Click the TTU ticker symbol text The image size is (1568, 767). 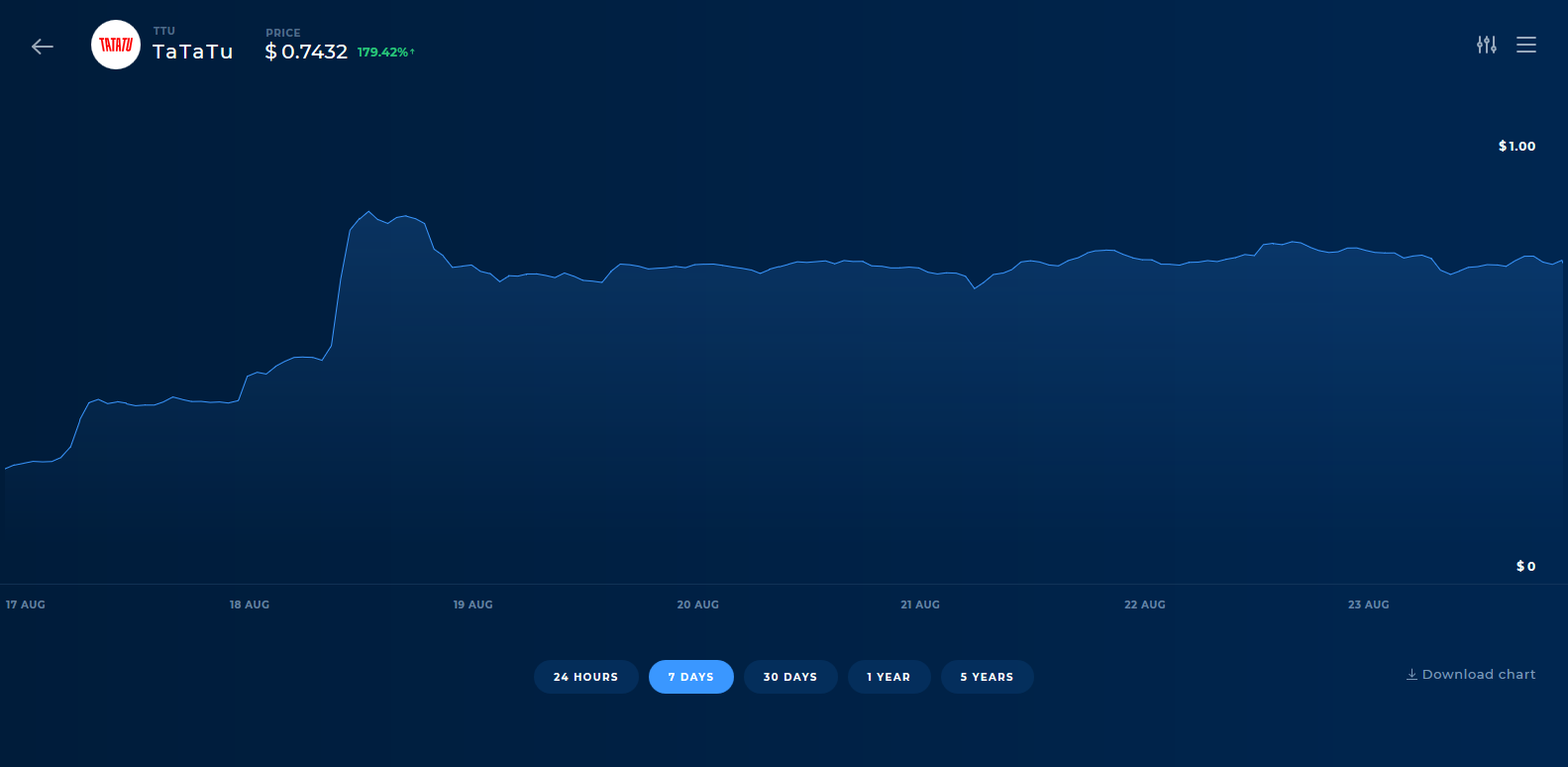[164, 31]
